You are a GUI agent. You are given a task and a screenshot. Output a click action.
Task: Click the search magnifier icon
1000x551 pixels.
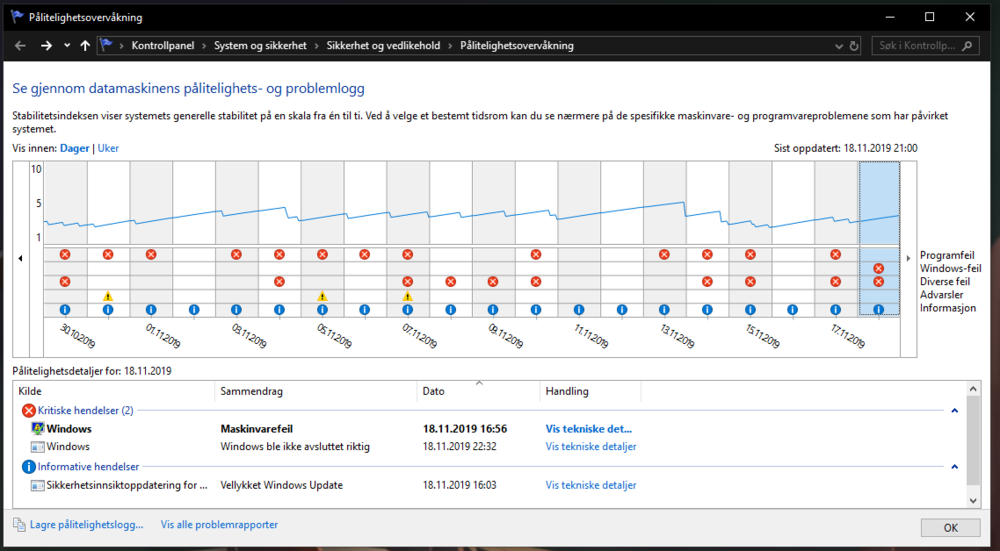967,46
